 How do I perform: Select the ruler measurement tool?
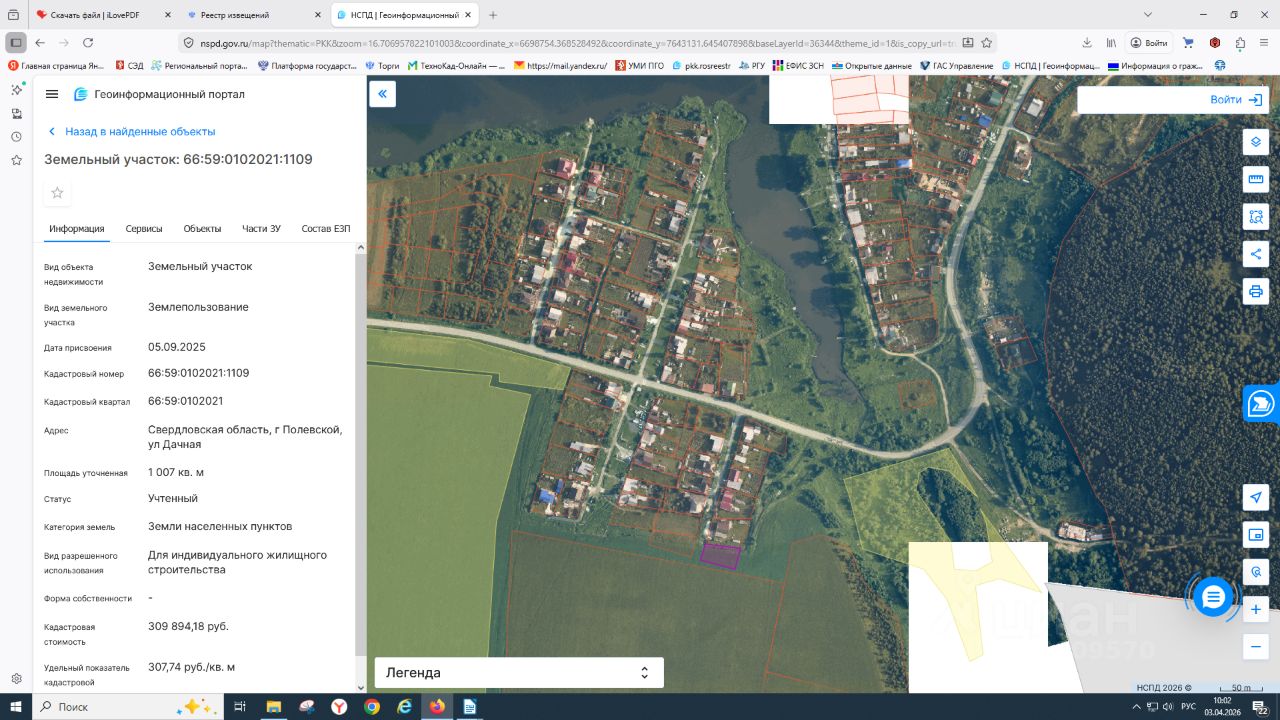tap(1256, 179)
